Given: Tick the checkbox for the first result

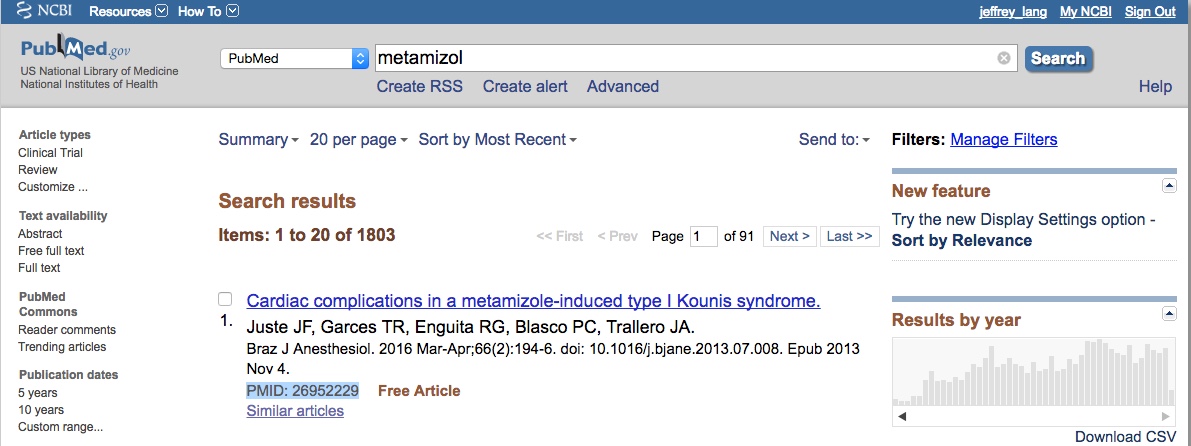Looking at the screenshot, I should coord(225,299).
